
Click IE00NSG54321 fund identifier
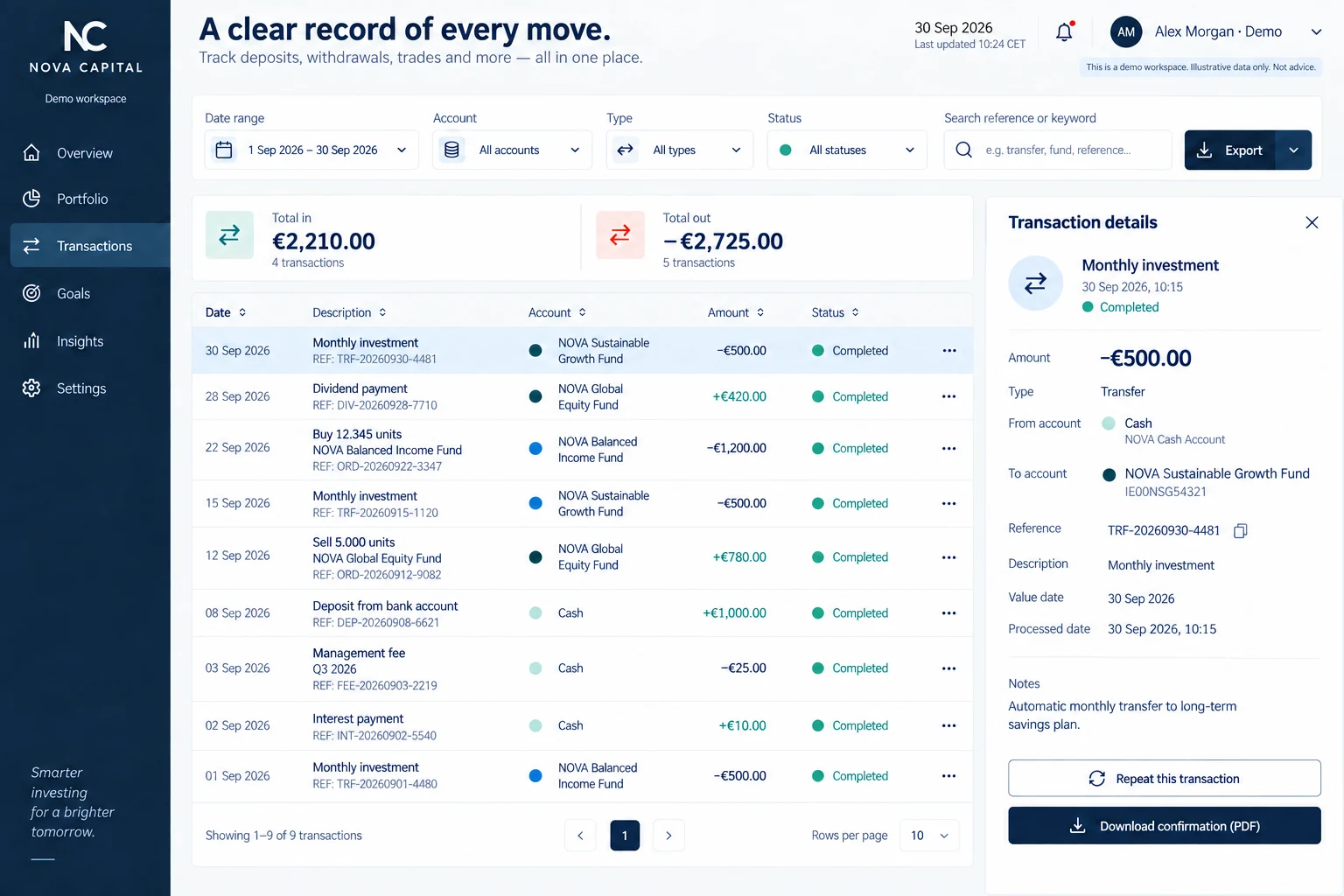coord(1165,492)
